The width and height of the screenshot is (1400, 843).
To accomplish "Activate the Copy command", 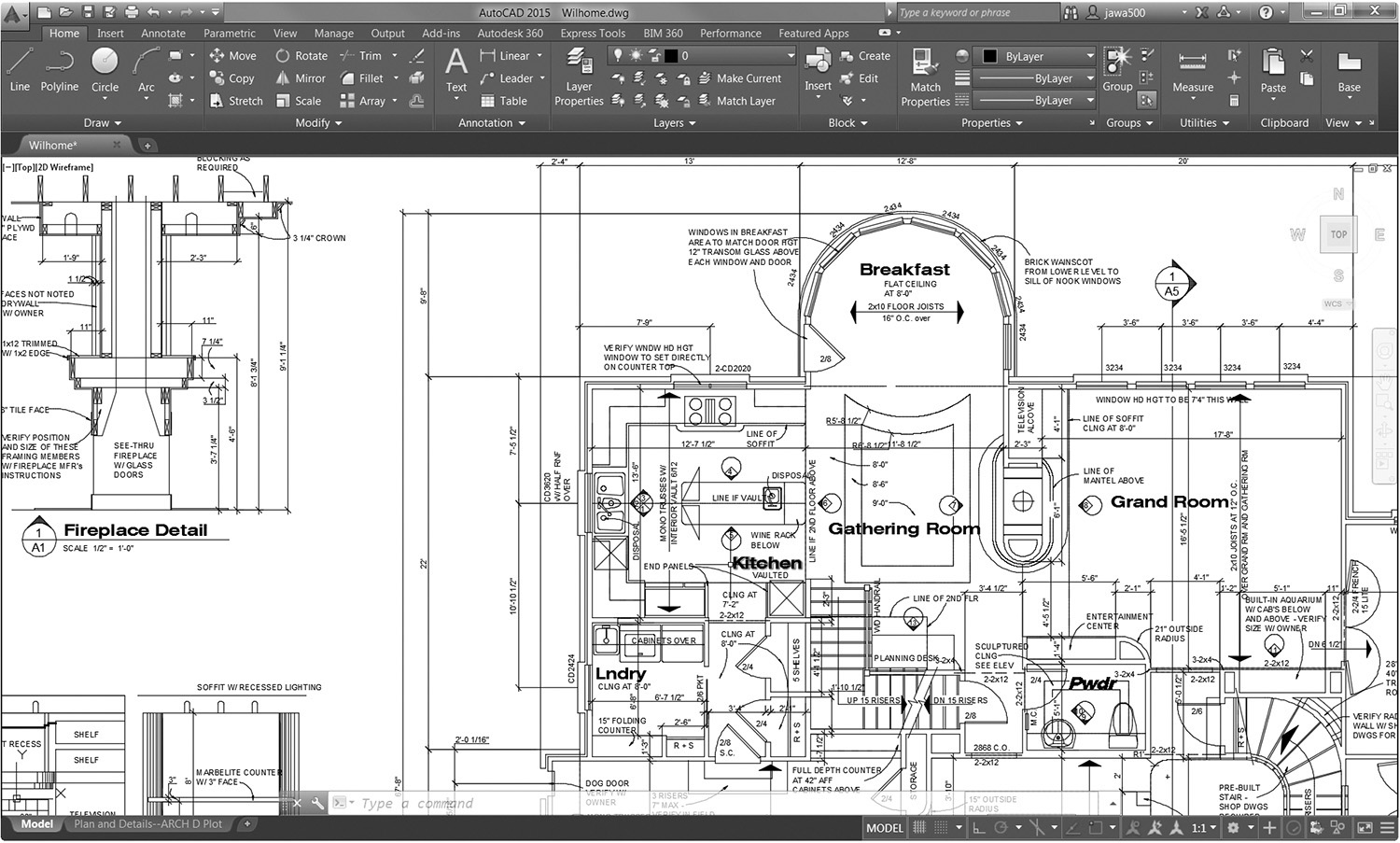I will pos(231,78).
